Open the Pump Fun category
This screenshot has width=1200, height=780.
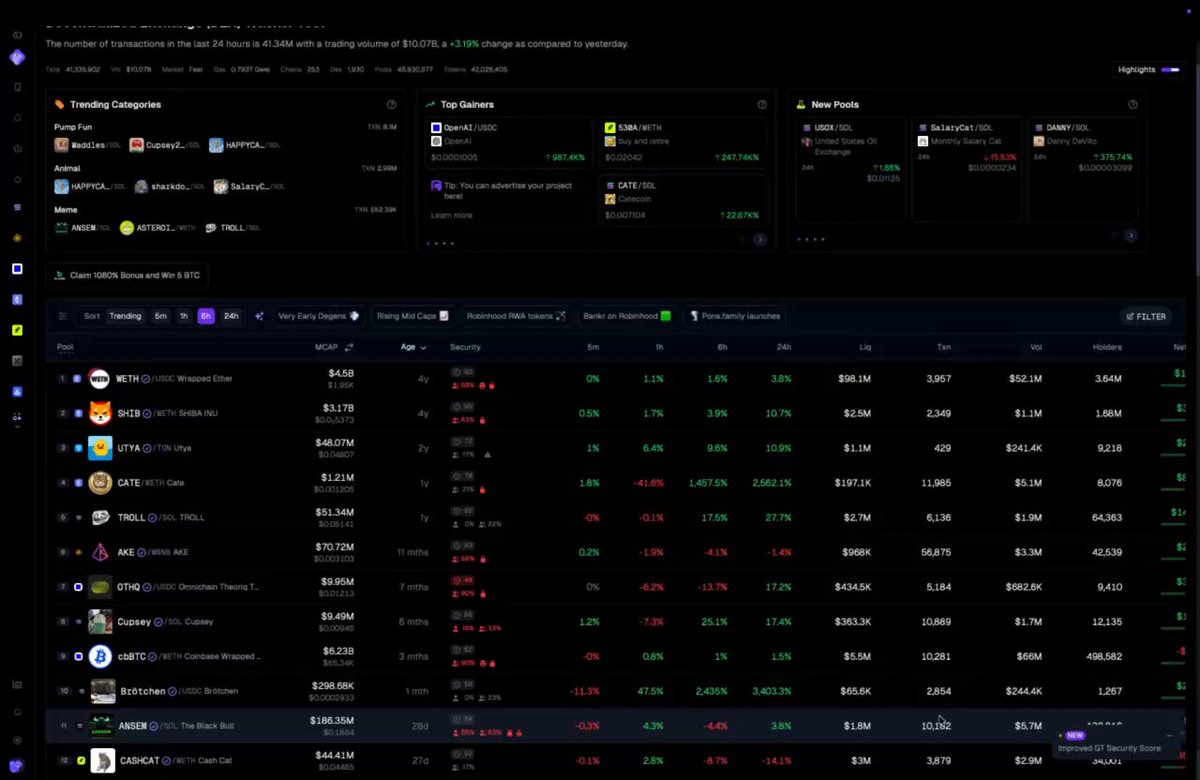click(x=73, y=127)
